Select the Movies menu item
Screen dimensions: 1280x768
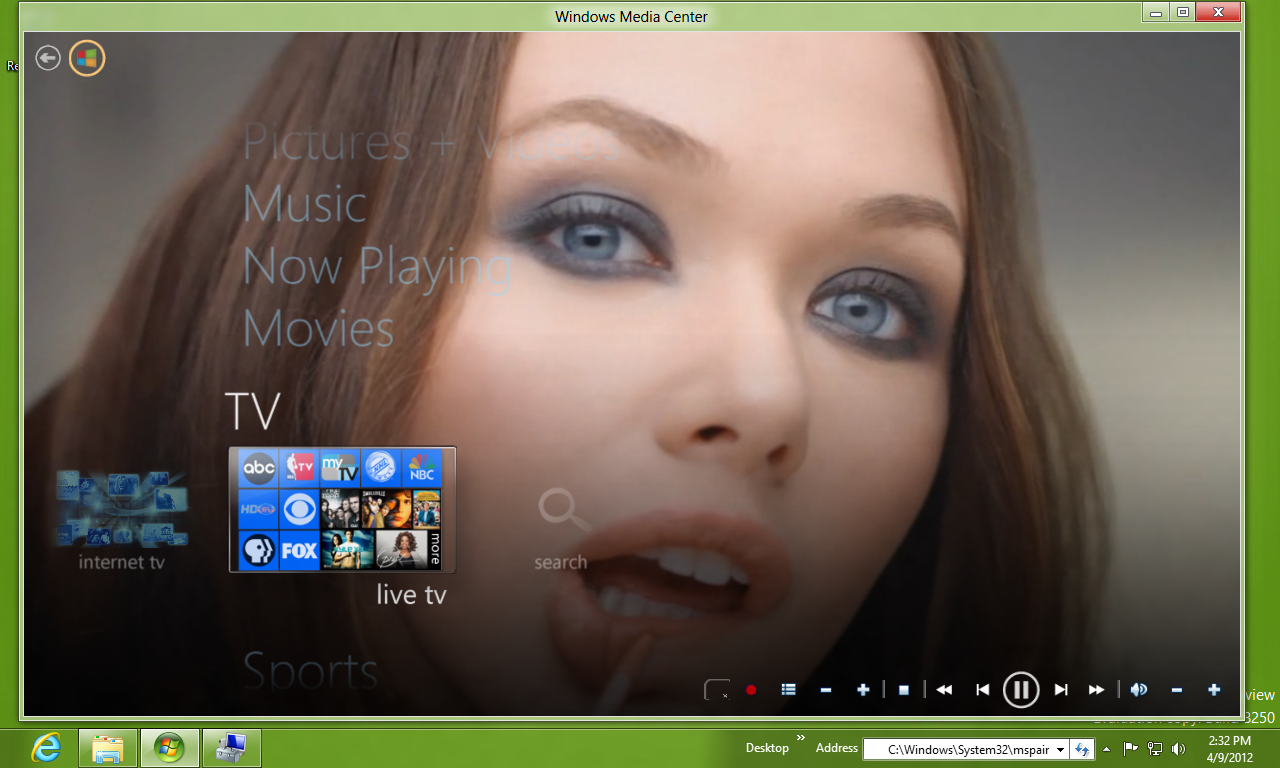pyautogui.click(x=318, y=328)
